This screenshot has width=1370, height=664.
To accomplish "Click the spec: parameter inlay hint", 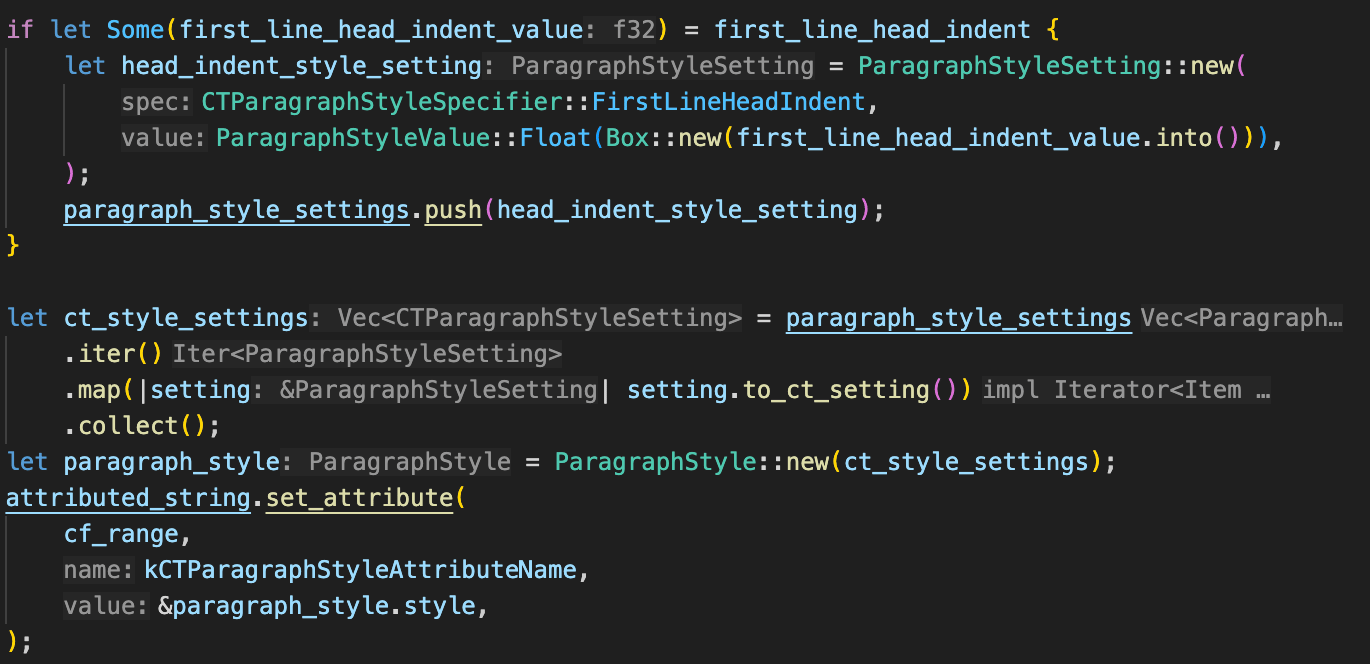I will [x=157, y=102].
